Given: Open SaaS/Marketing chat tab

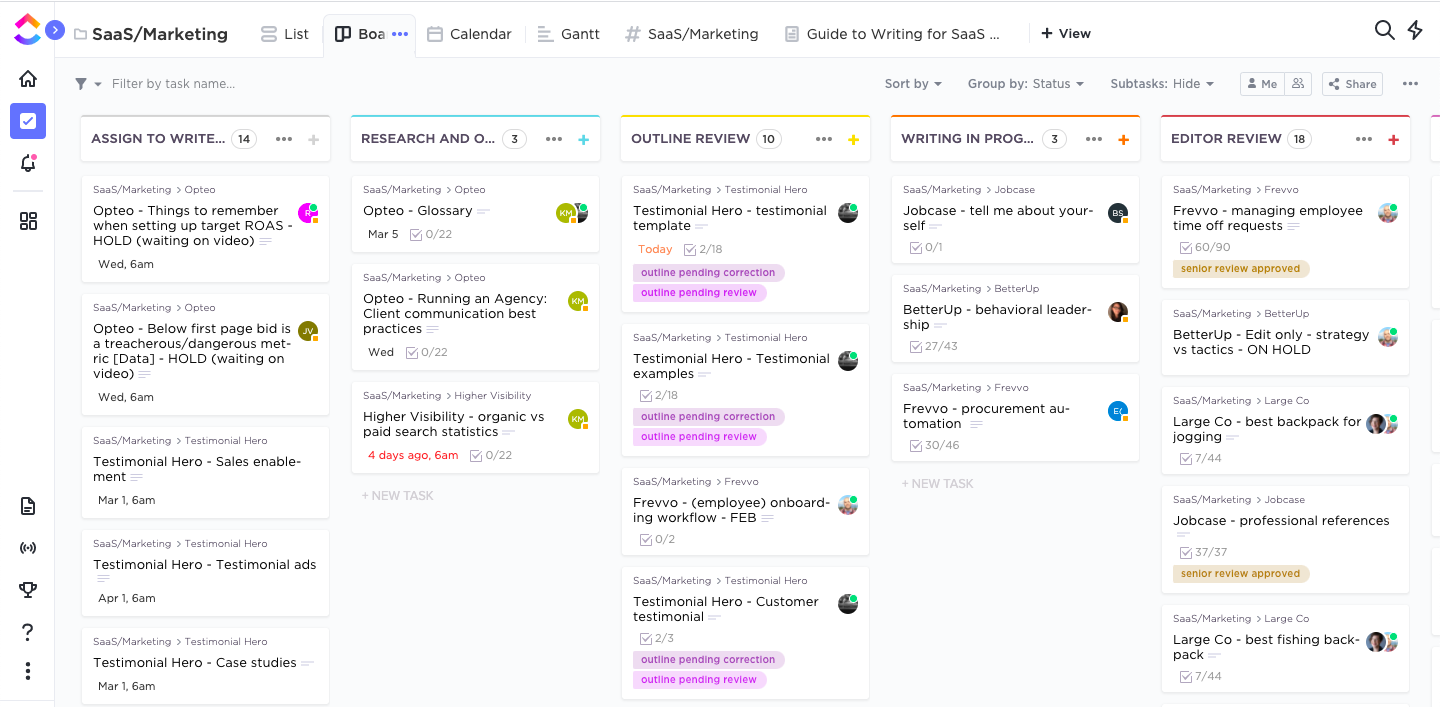Looking at the screenshot, I should click(x=691, y=34).
